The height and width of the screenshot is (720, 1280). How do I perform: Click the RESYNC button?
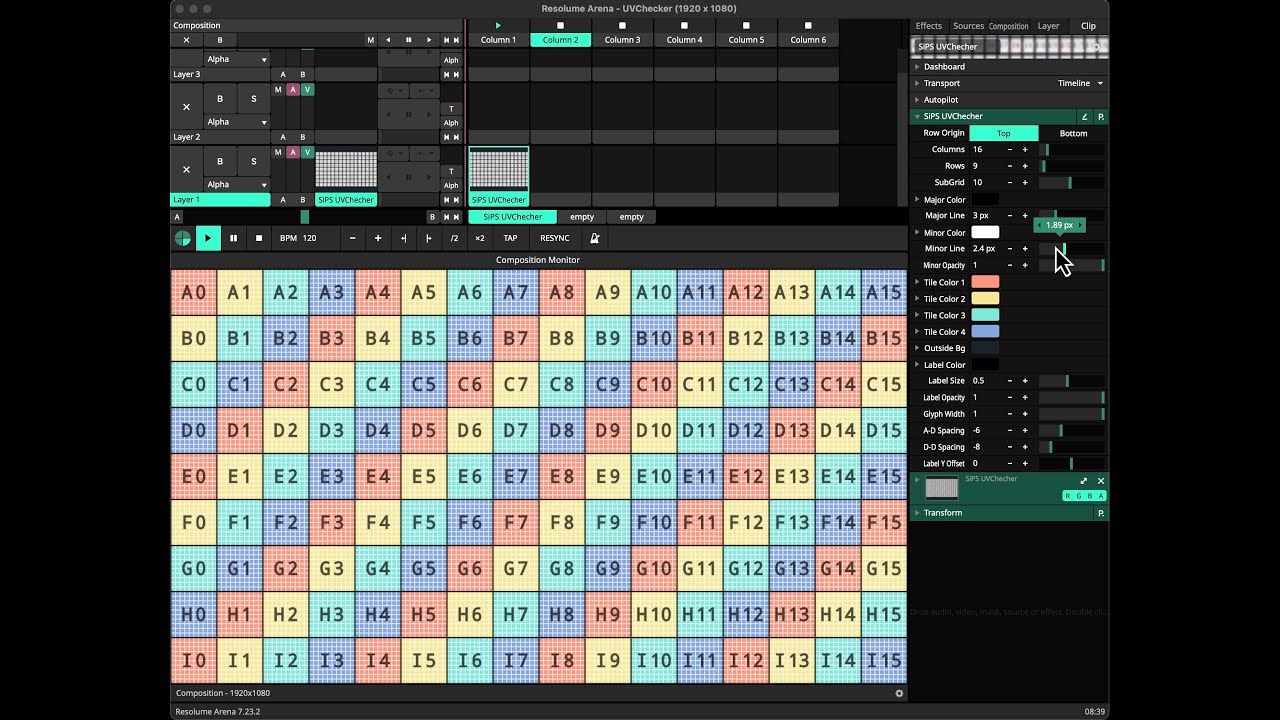[x=555, y=238]
